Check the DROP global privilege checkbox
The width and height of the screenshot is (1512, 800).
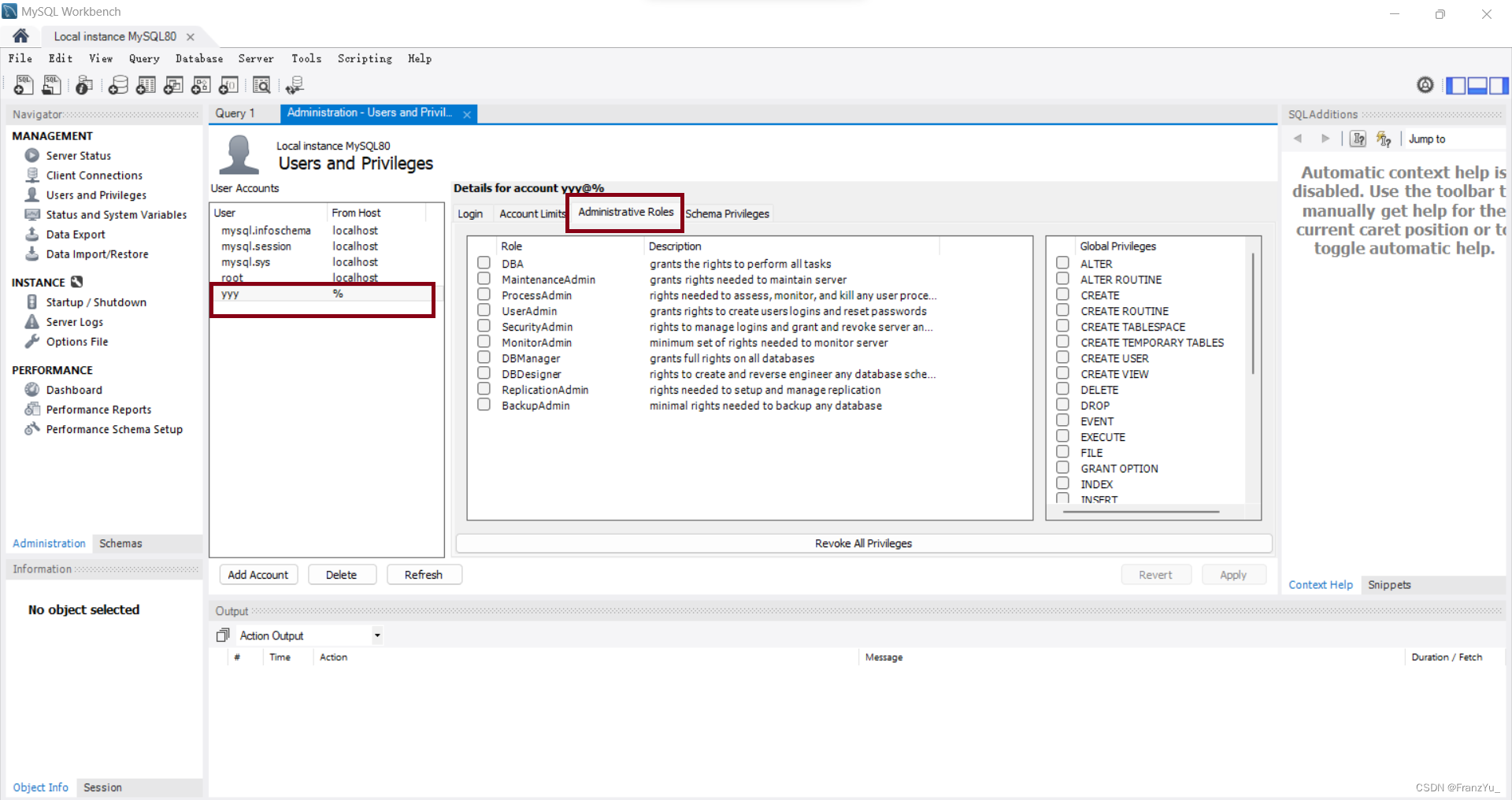point(1063,404)
